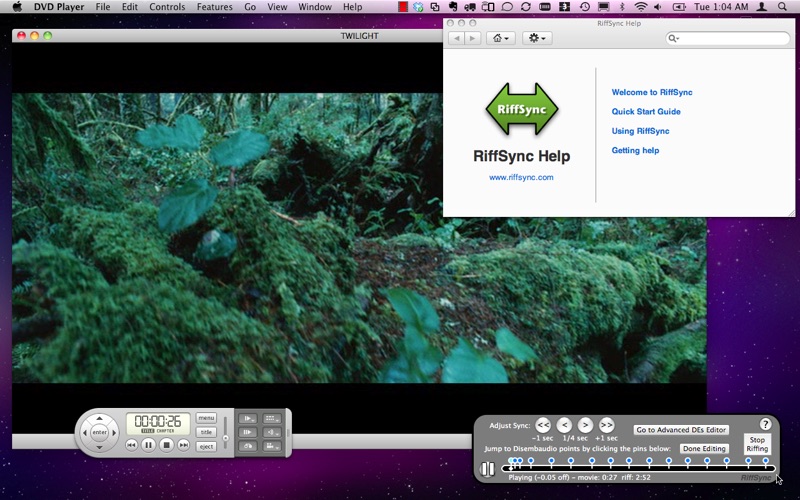This screenshot has width=800, height=500.
Task: Click the volume speaker icon in menu bar
Action: pyautogui.click(x=658, y=7)
